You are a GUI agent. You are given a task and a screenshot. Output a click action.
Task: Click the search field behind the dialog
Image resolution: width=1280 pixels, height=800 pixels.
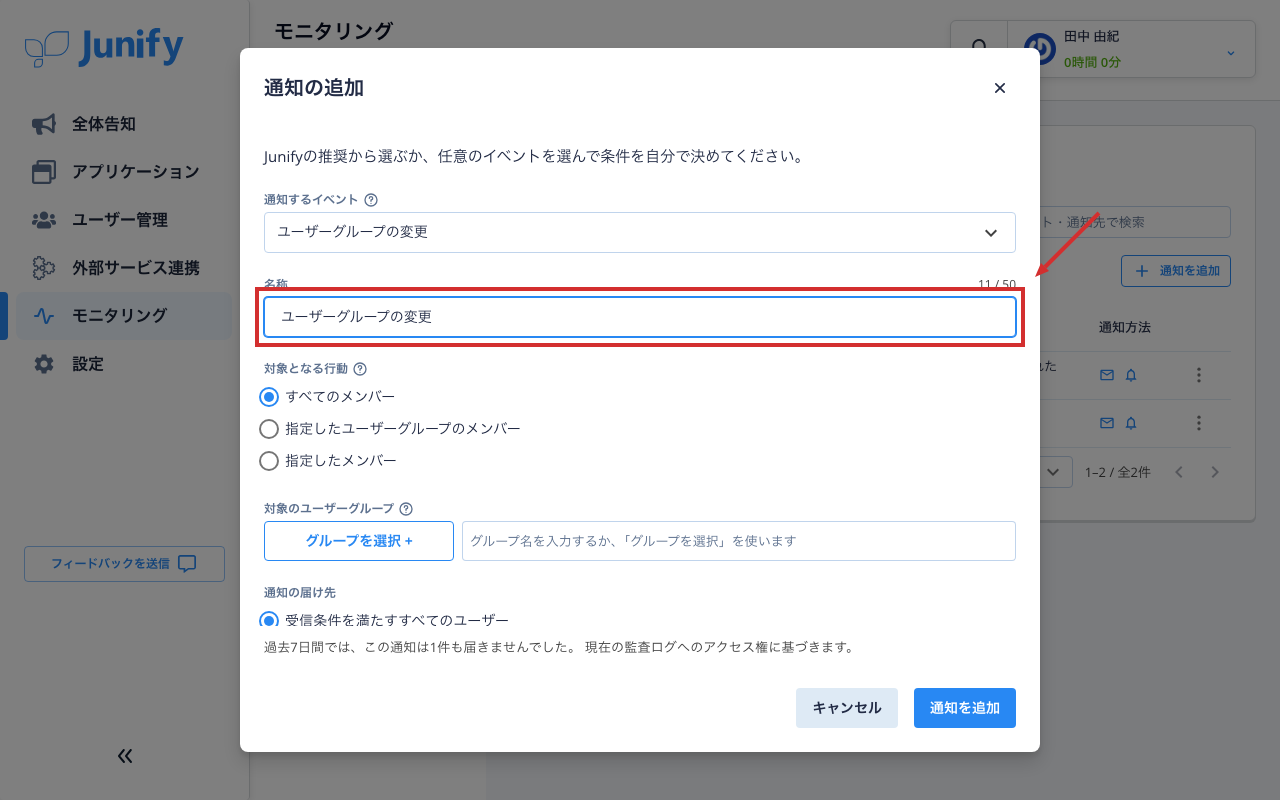click(x=1135, y=222)
